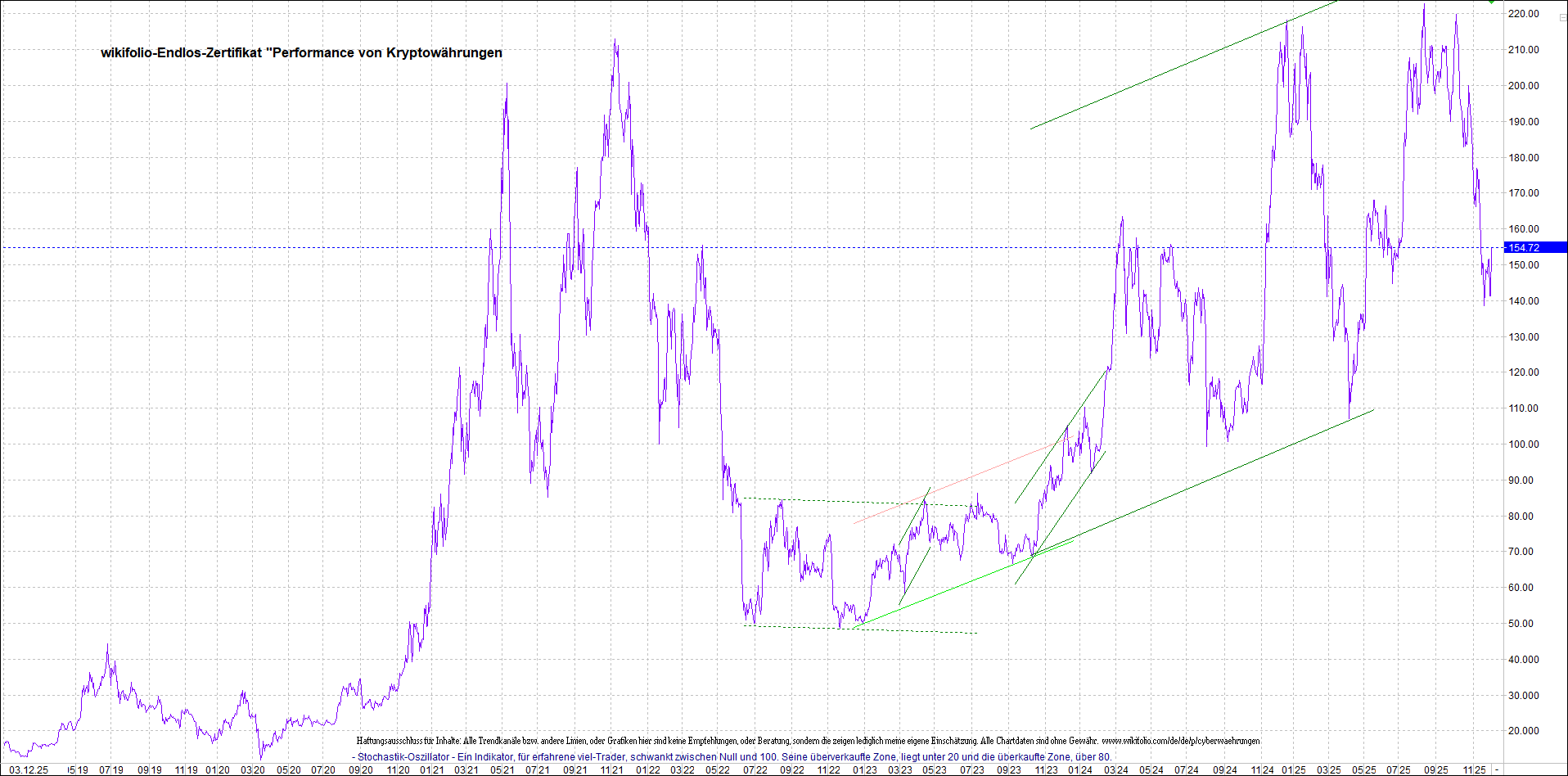The width and height of the screenshot is (1568, 776).
Task: Click the 220.00 price axis label
Action: click(x=1524, y=14)
